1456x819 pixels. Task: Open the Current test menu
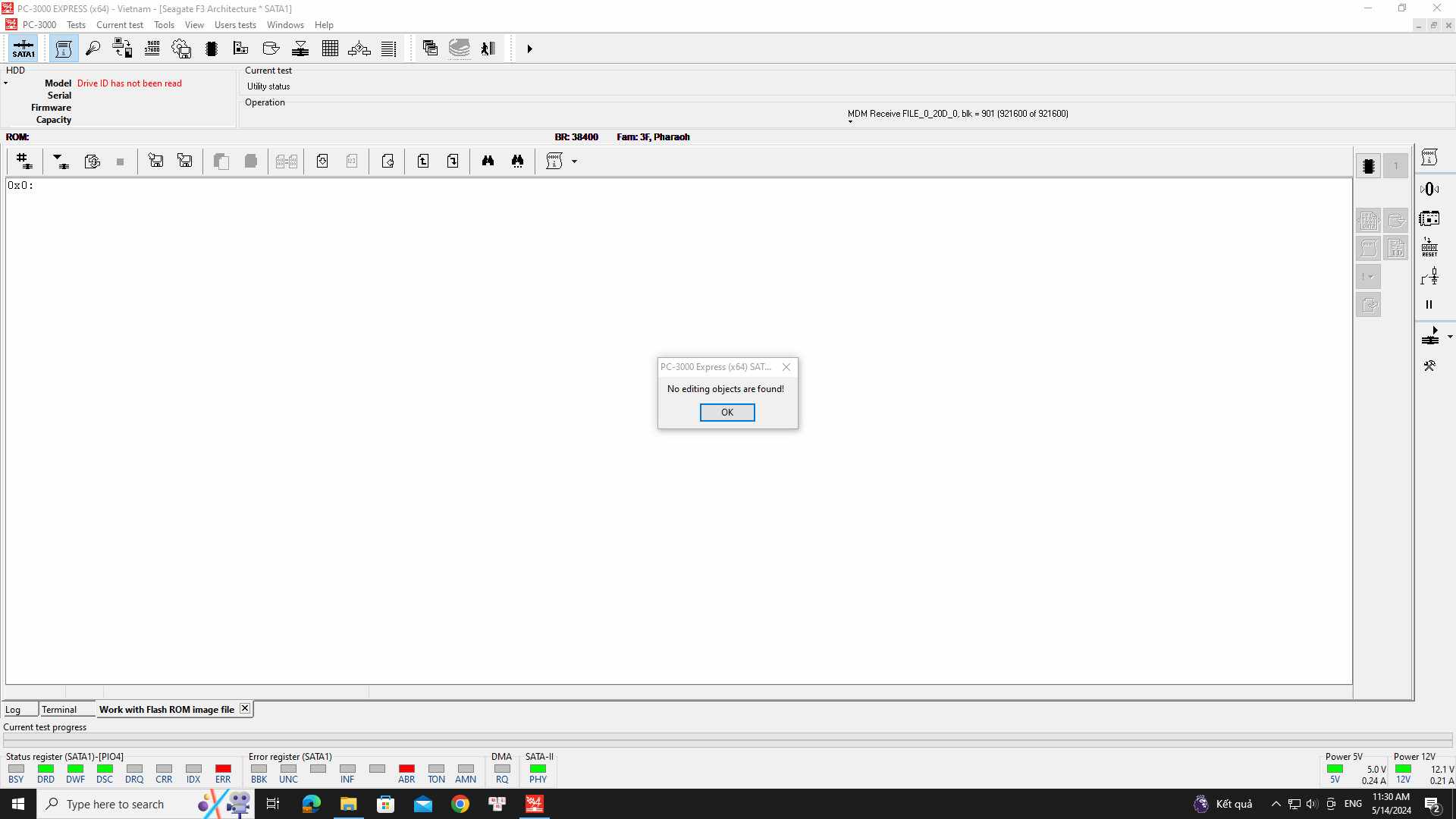pos(120,25)
